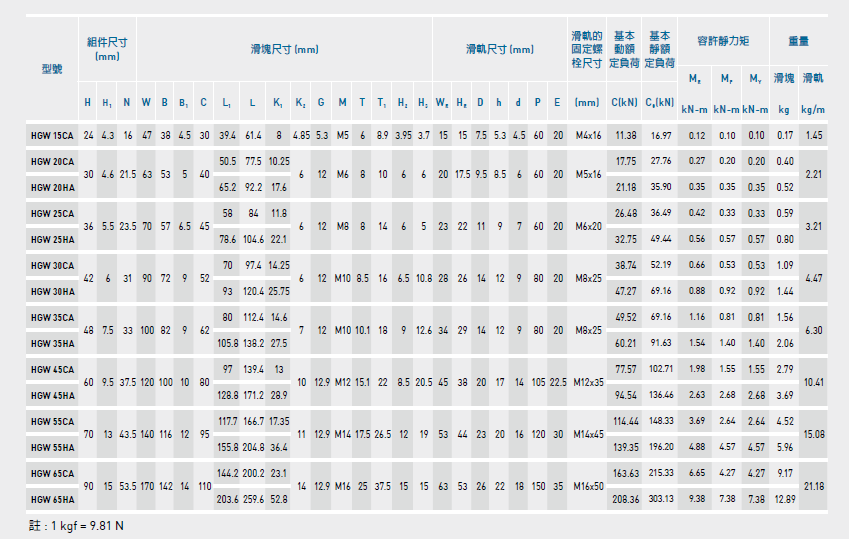Image resolution: width=849 pixels, height=539 pixels.
Task: Click the HGW 65HA model label
Action: 51,499
